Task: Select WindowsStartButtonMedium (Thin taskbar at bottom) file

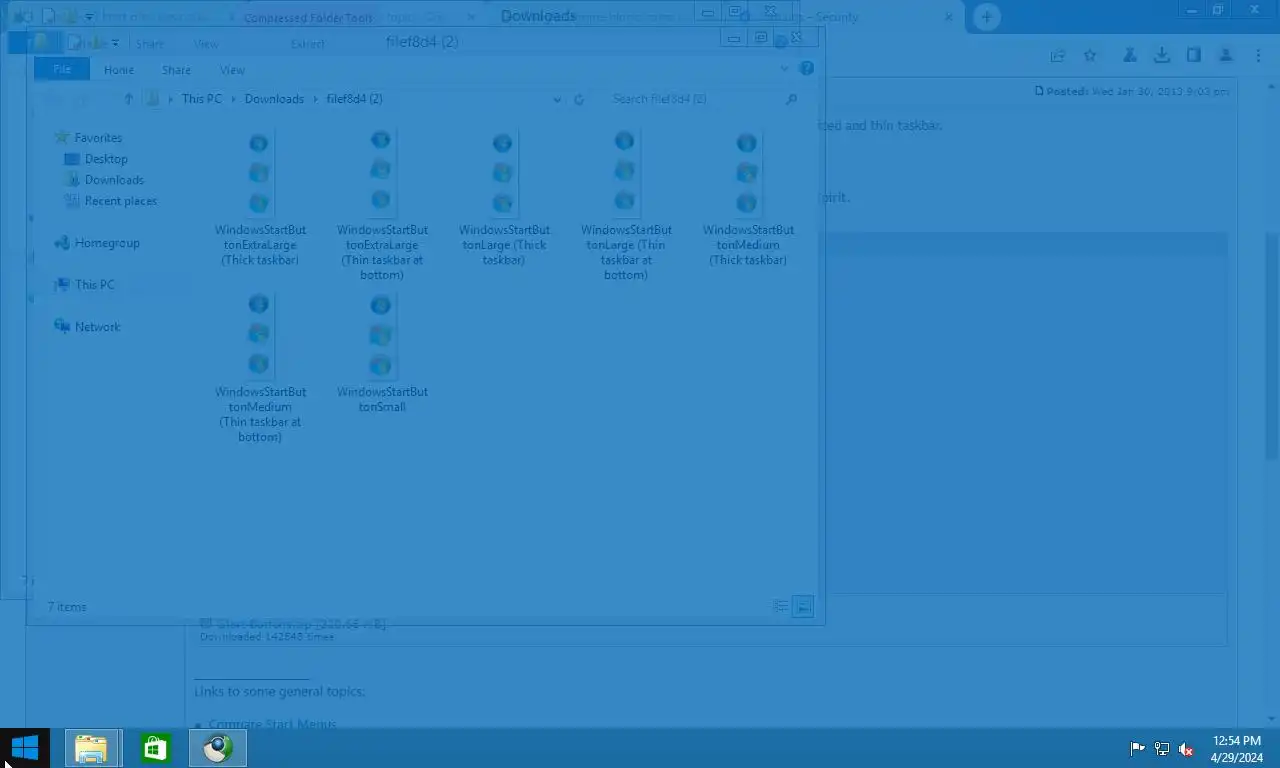Action: click(x=260, y=368)
